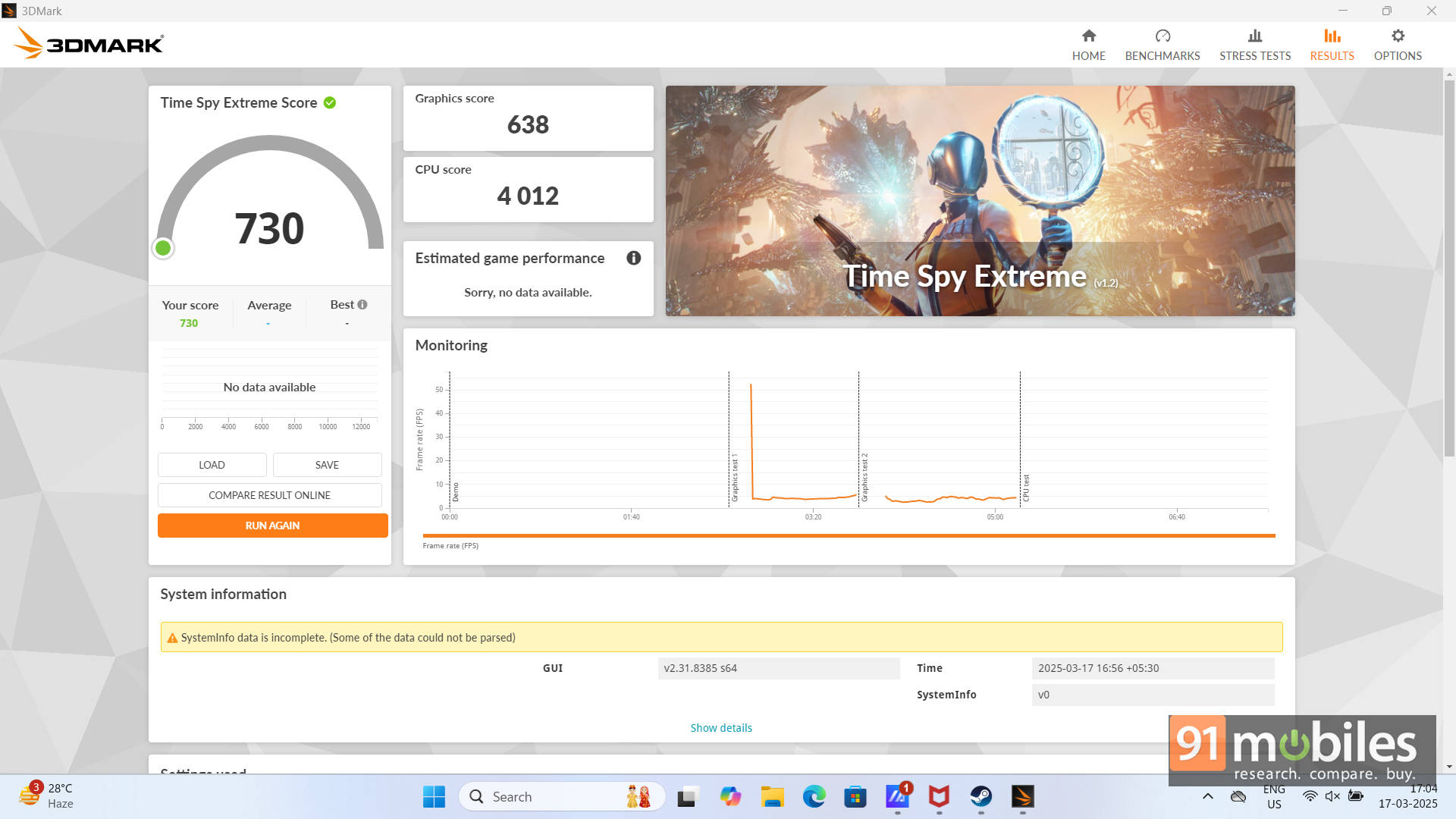Screen dimensions: 1456x819
Task: Click the SystemInfo v0 field
Action: point(1153,695)
